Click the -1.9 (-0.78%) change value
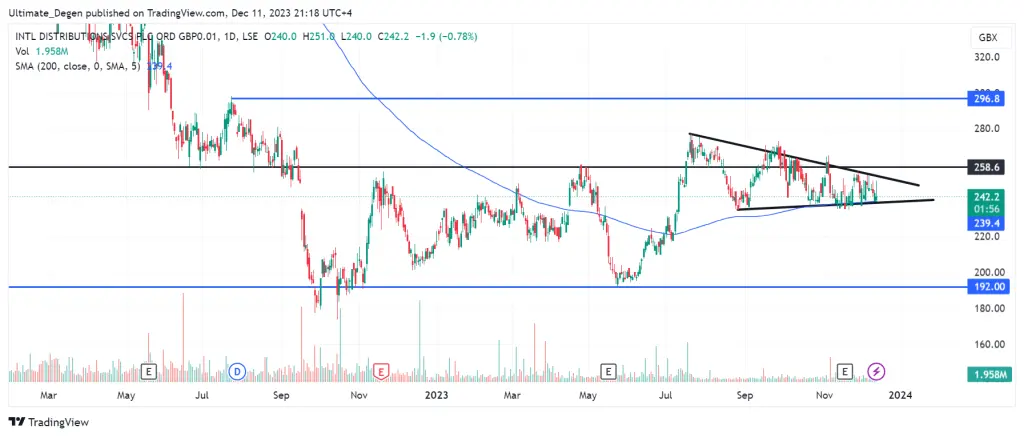Viewport: 1024px width, 437px height. tap(448, 37)
